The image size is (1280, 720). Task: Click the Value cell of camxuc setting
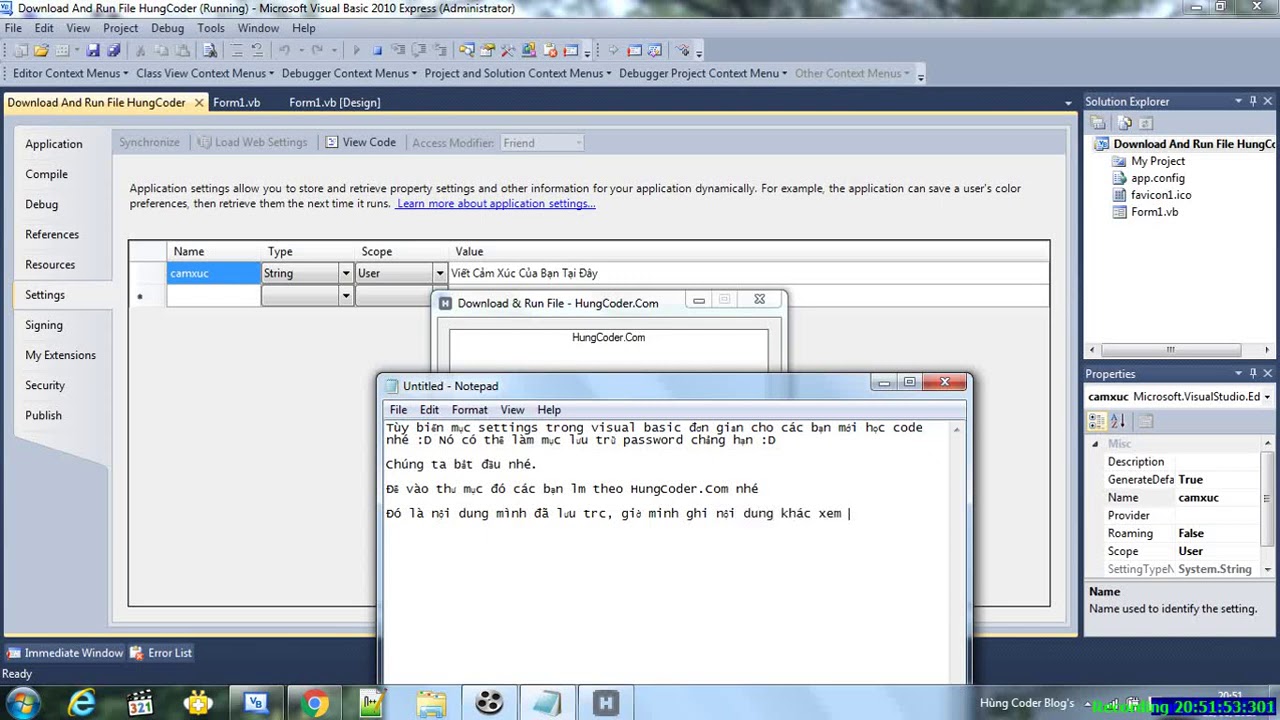click(749, 273)
